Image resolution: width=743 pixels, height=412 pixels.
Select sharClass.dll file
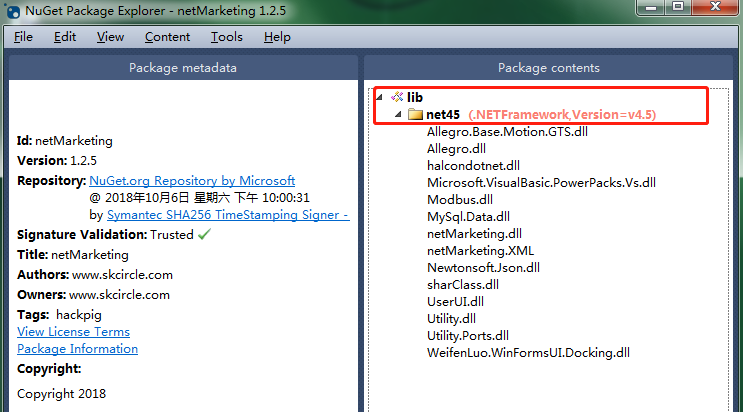462,285
